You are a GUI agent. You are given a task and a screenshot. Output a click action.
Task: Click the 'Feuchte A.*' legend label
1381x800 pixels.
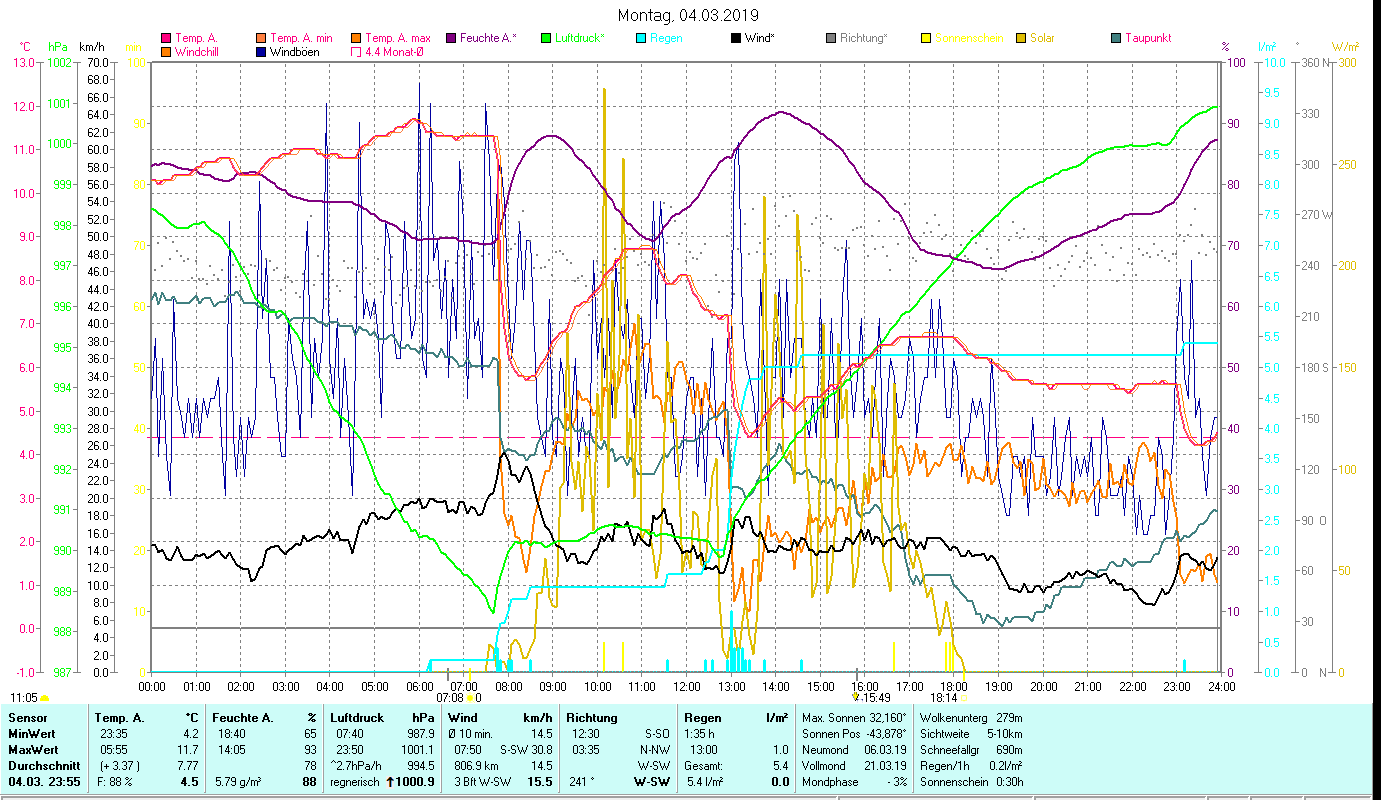488,39
